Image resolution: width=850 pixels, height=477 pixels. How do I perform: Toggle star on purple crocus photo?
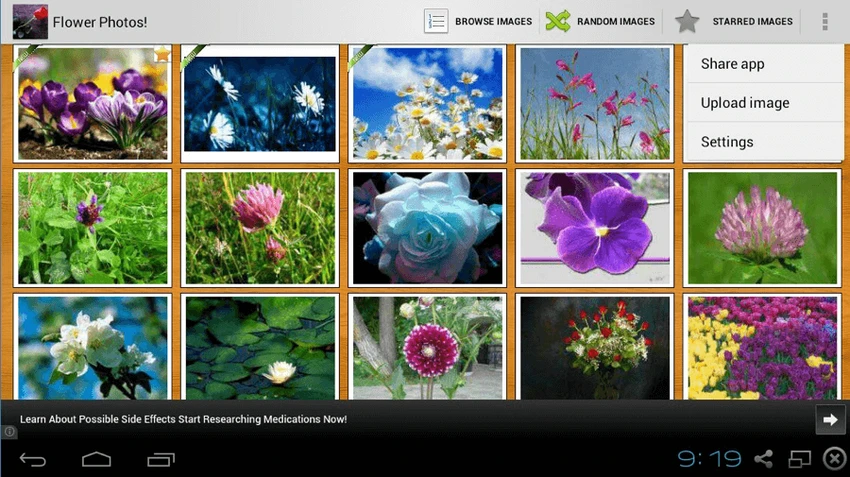[x=162, y=55]
